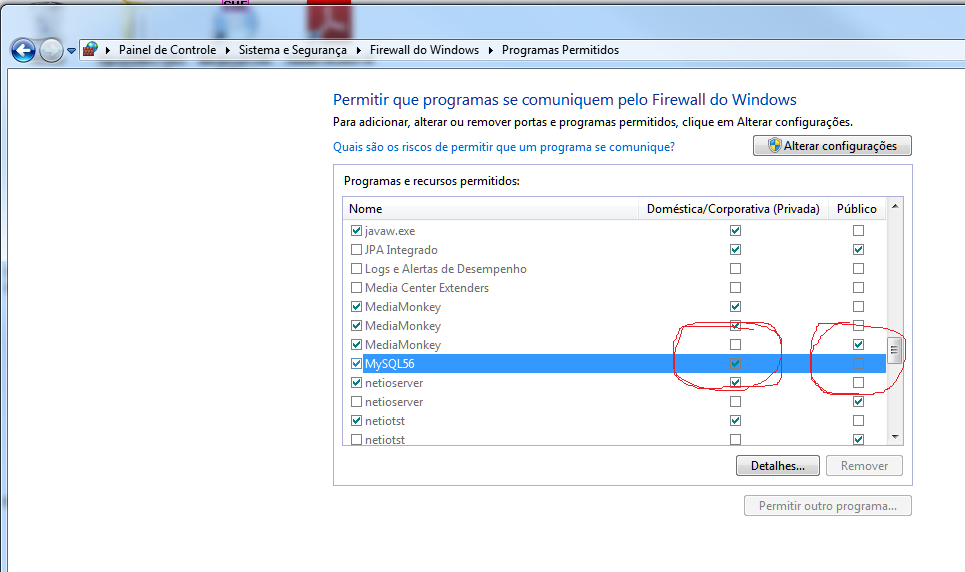The height and width of the screenshot is (572, 965).
Task: Toggle Media Center Extenders private checkbox
Action: pos(735,288)
